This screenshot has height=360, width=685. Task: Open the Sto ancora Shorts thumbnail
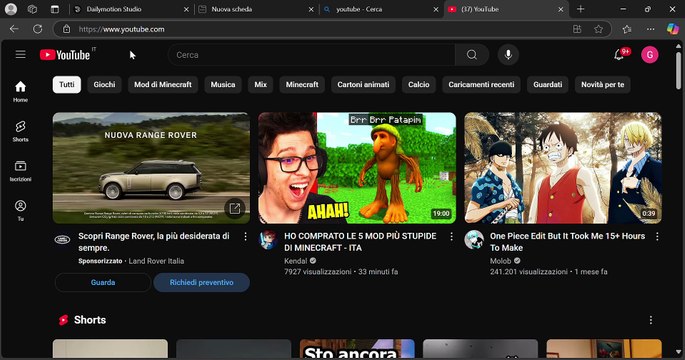pyautogui.click(x=357, y=349)
